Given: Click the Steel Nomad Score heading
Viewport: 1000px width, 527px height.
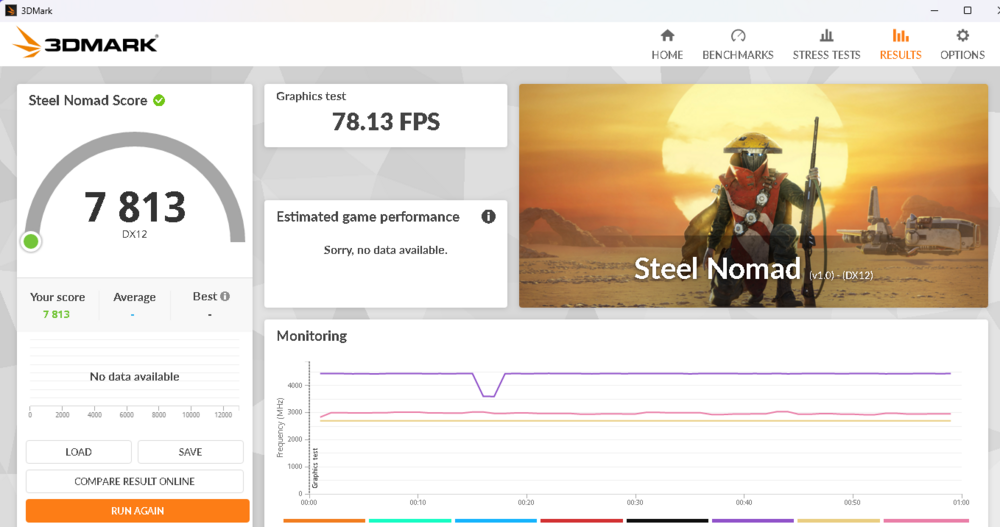Looking at the screenshot, I should [88, 100].
